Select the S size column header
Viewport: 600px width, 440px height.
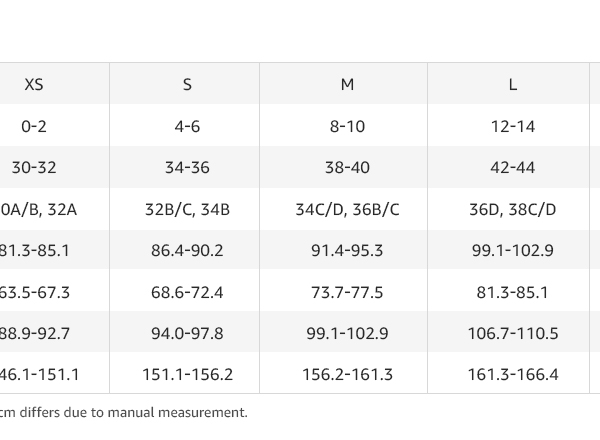coord(187,85)
